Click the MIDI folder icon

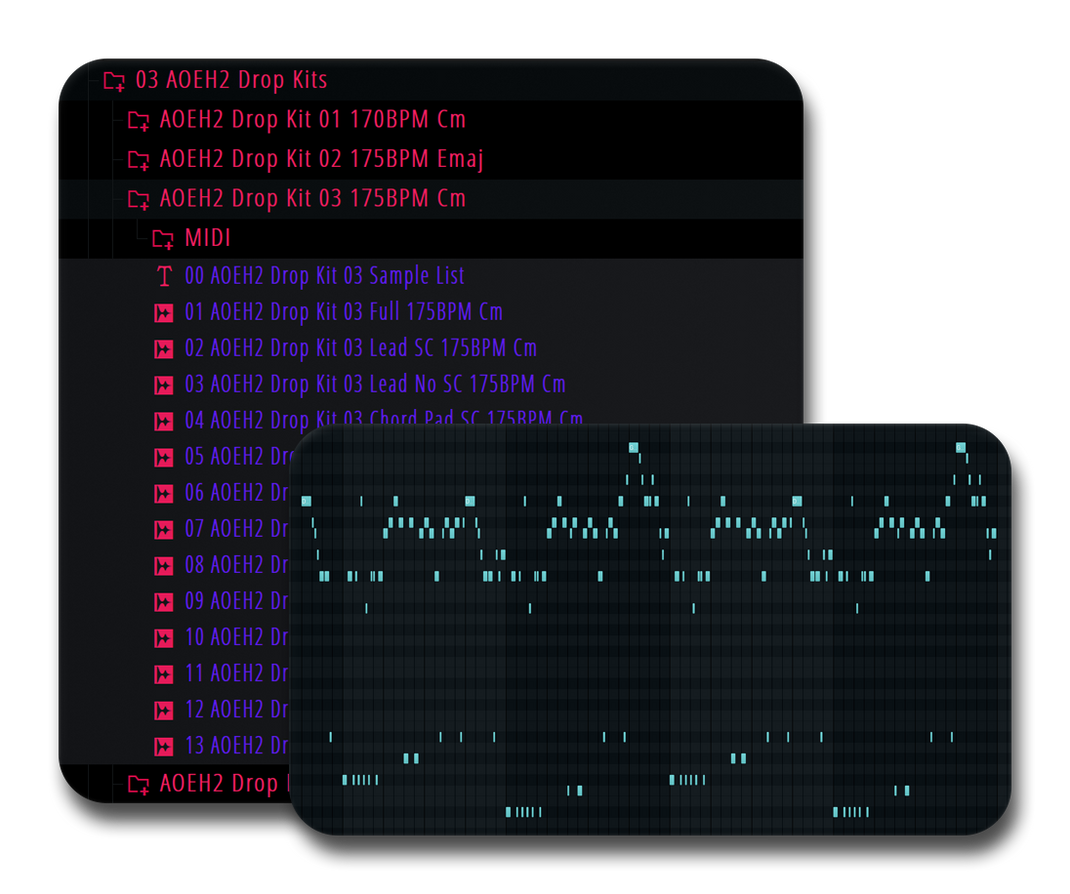162,239
